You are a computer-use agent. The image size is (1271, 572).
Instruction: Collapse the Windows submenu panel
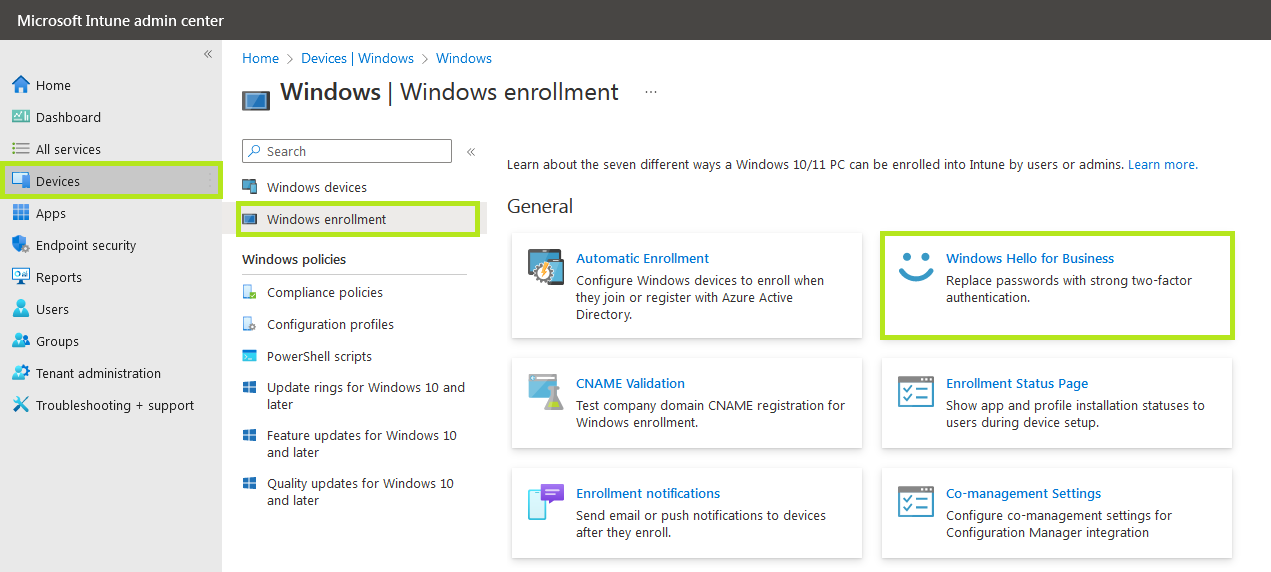(x=471, y=152)
